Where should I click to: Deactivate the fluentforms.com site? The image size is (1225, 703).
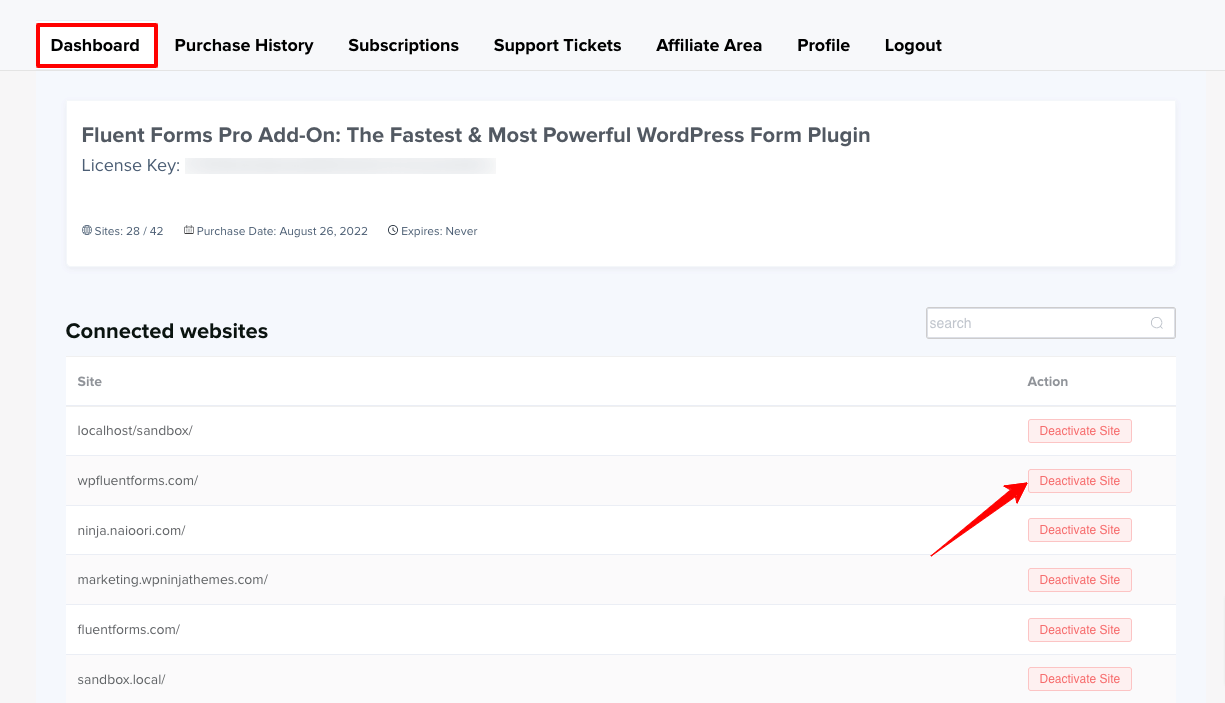point(1080,630)
